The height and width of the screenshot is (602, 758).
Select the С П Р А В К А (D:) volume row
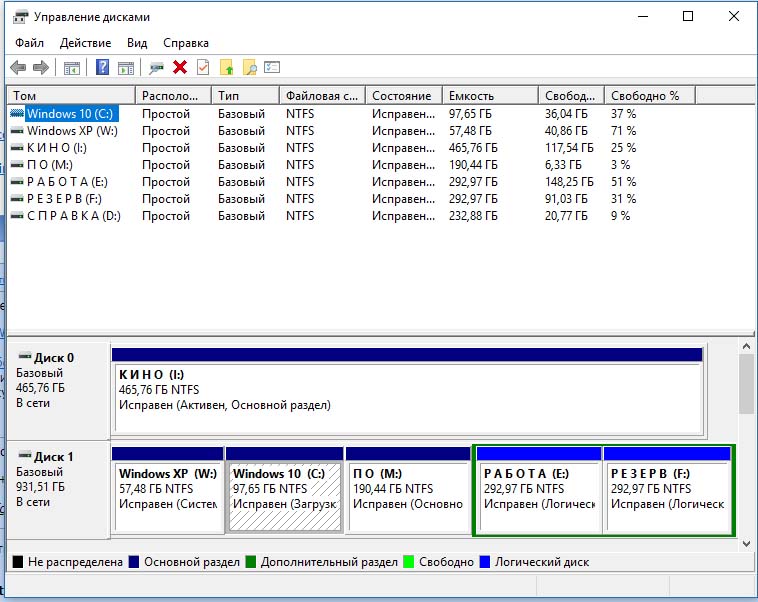click(x=72, y=216)
